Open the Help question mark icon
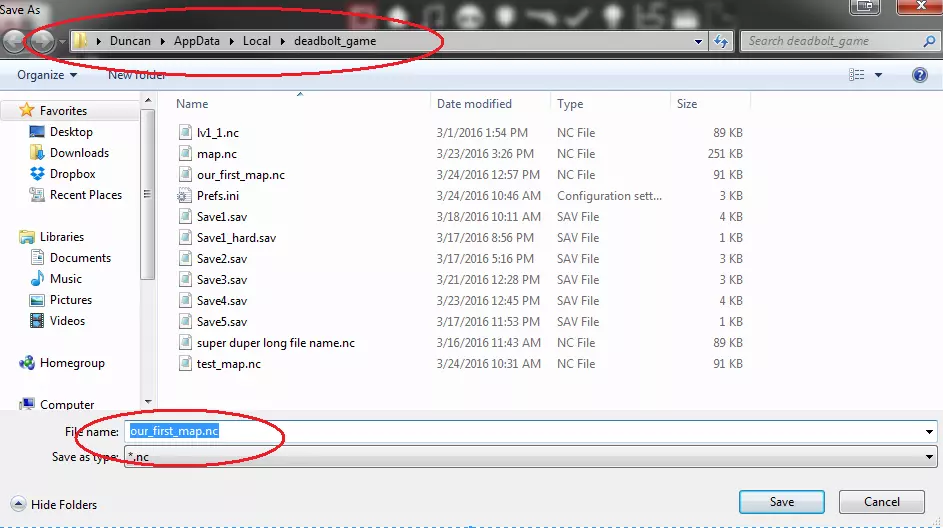Viewport: 943px width, 528px height. coord(920,75)
